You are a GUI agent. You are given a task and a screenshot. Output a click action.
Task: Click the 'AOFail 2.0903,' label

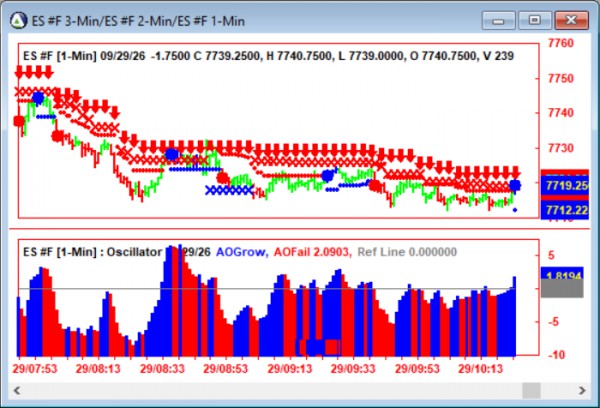313,252
